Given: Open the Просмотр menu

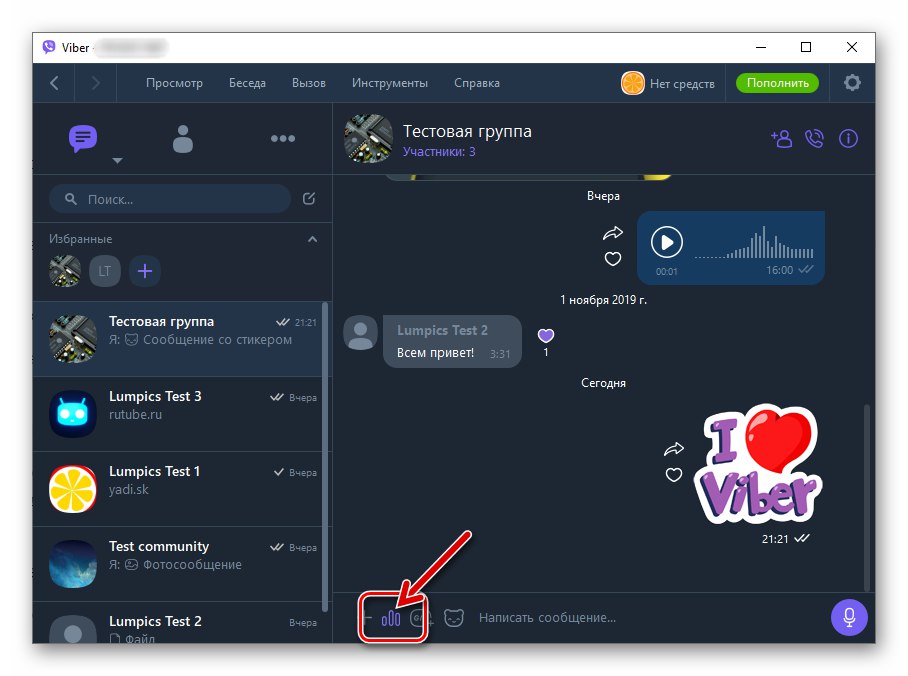Looking at the screenshot, I should tap(174, 83).
